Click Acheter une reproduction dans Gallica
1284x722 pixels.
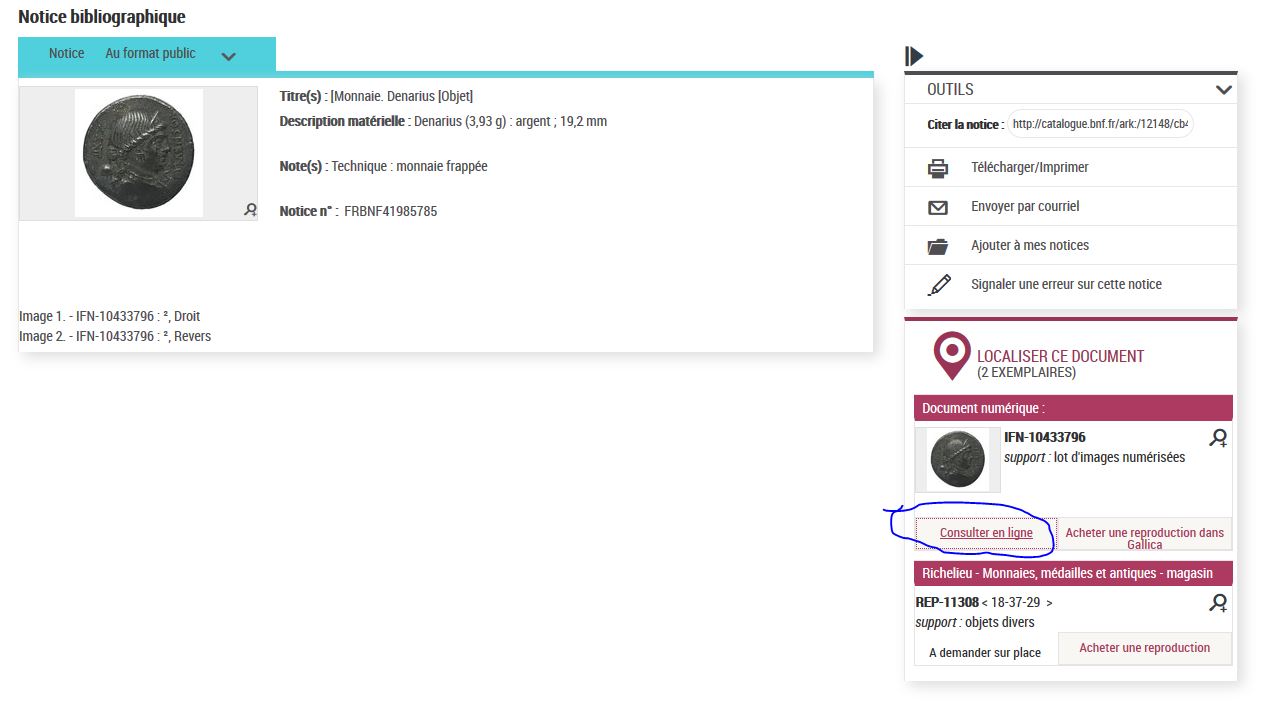click(x=1144, y=538)
